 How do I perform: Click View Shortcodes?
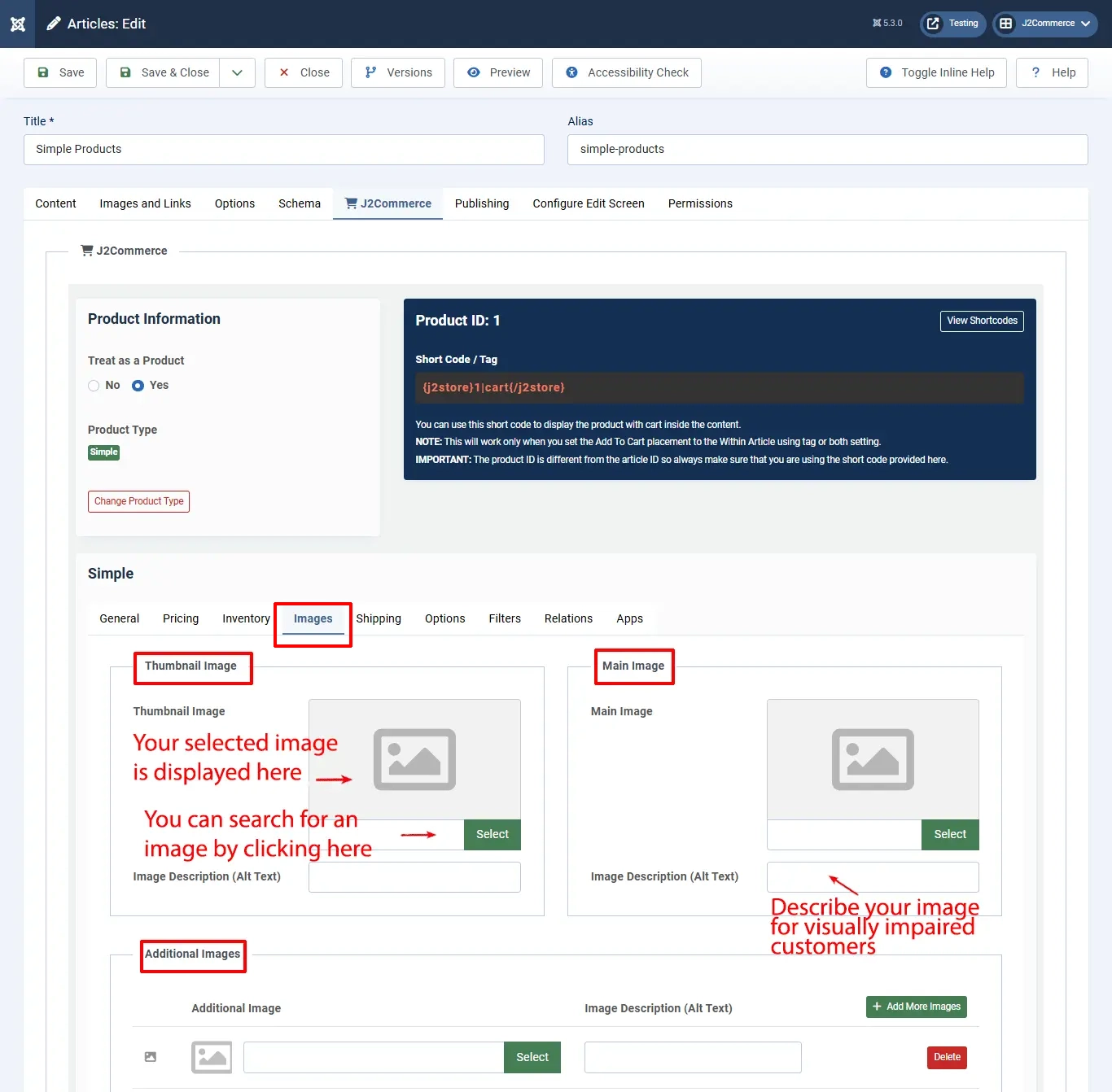click(982, 321)
